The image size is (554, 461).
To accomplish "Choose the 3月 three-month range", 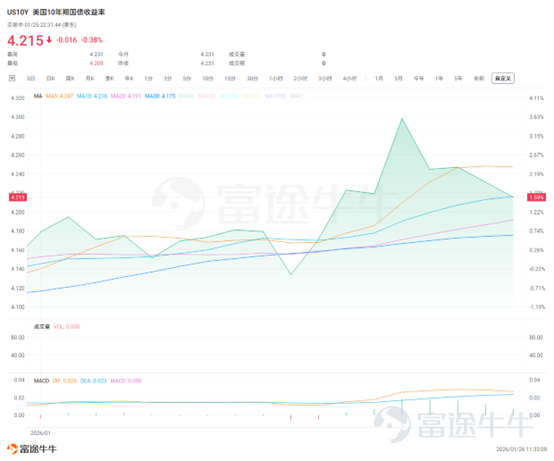I will tap(398, 78).
